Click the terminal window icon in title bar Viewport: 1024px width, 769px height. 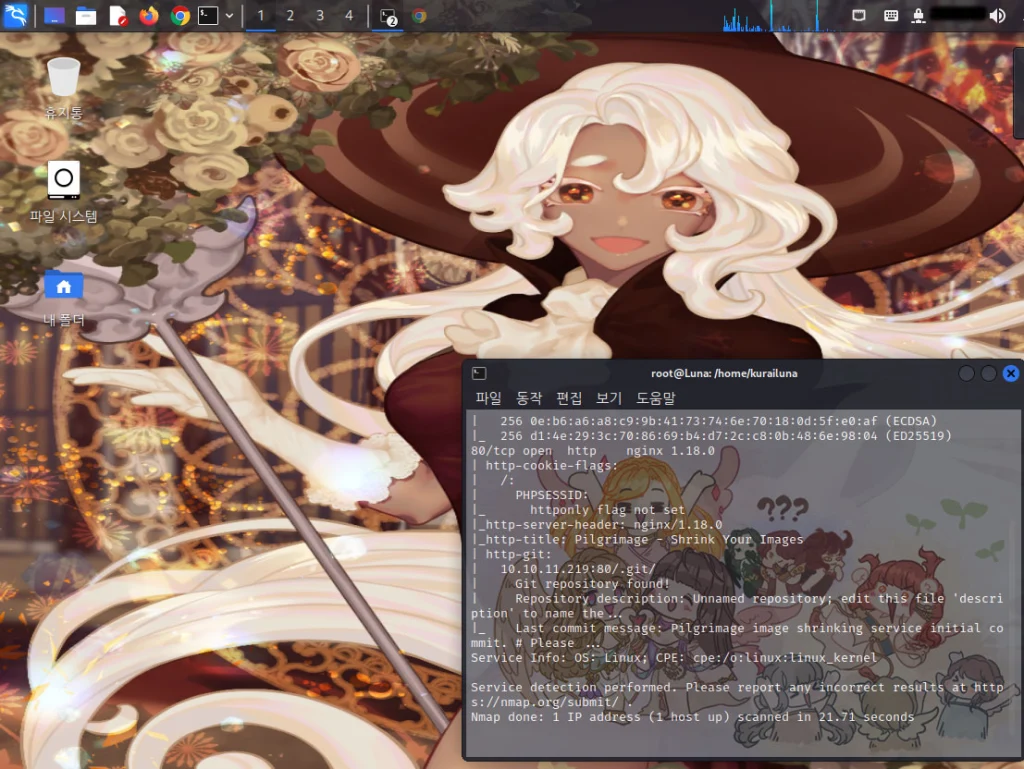(479, 373)
